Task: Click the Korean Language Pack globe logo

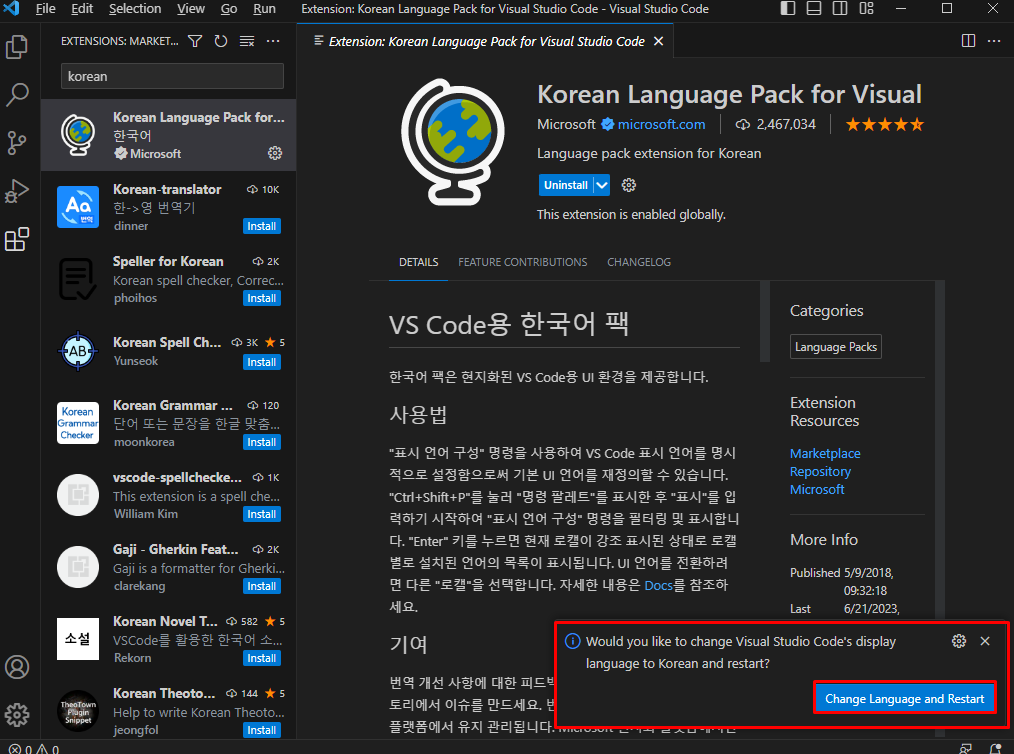Action: 453,142
